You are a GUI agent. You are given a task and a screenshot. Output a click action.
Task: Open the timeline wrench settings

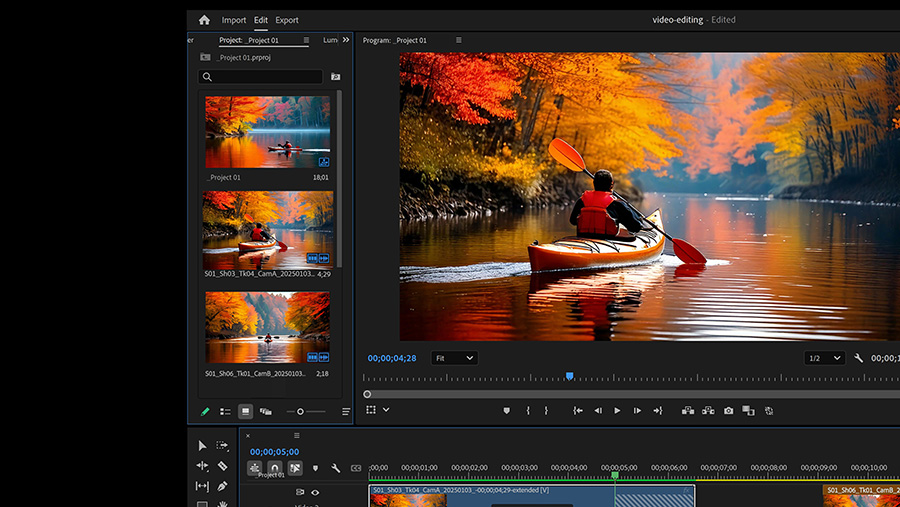pyautogui.click(x=336, y=468)
